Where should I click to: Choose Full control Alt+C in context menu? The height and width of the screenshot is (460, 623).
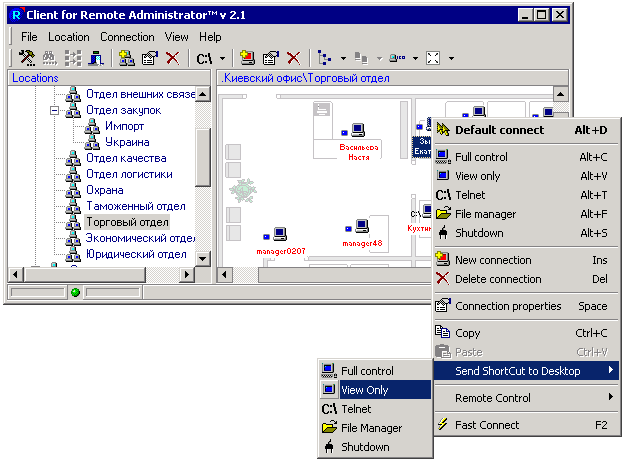point(526,157)
